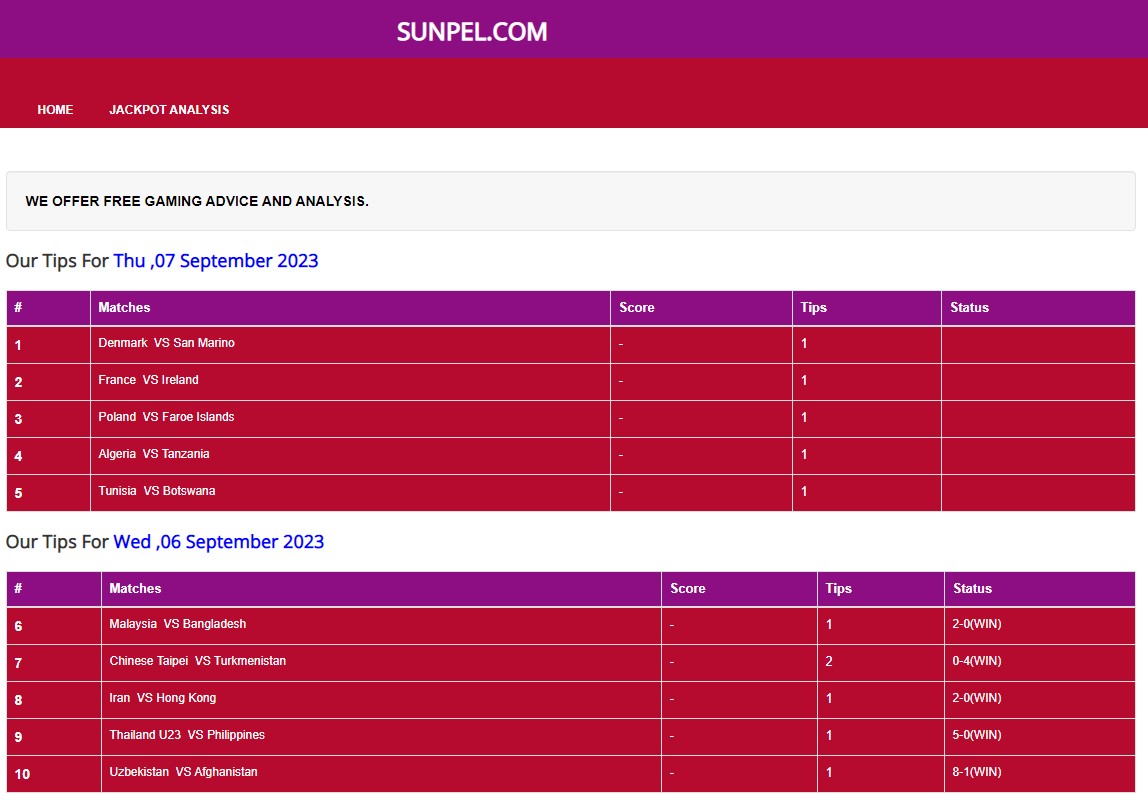Click the 0-4(WIN) status result

[x=976, y=661]
